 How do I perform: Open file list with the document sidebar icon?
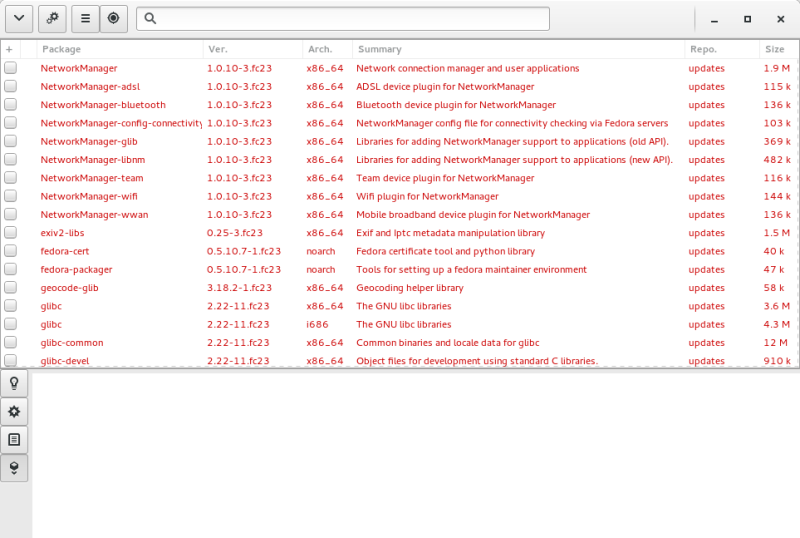[14, 440]
